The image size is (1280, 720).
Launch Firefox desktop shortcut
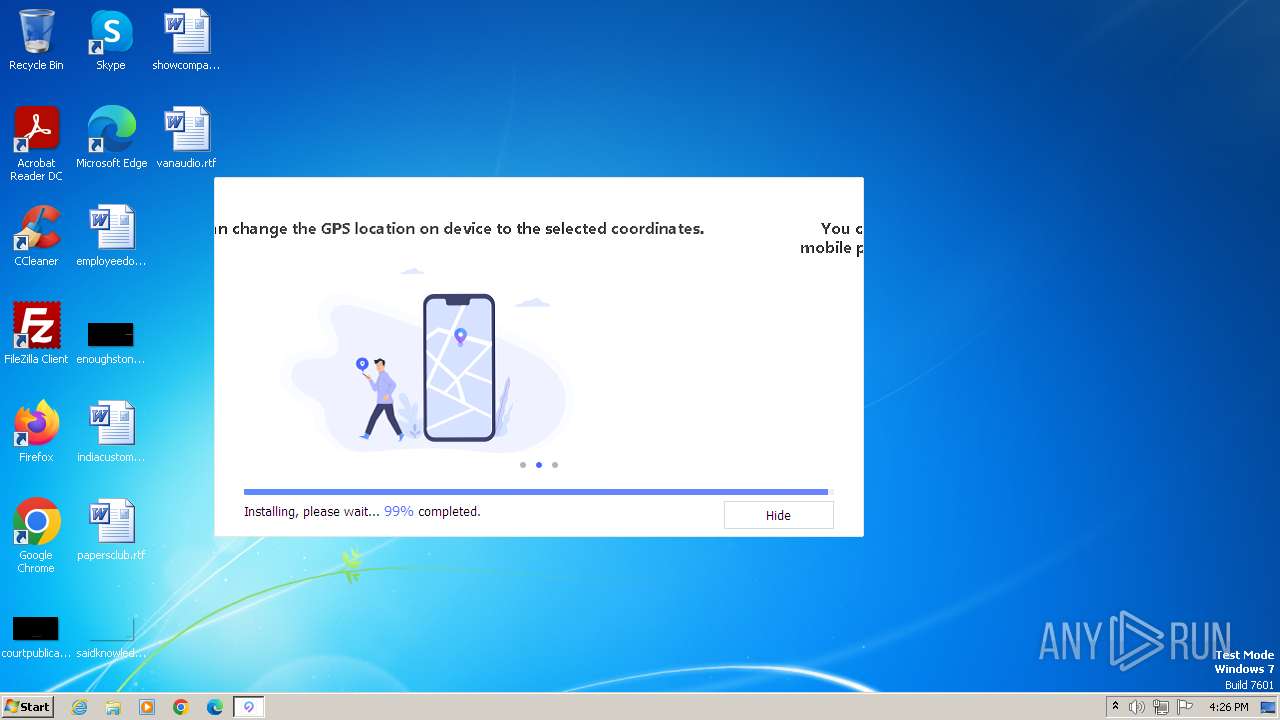[x=36, y=432]
